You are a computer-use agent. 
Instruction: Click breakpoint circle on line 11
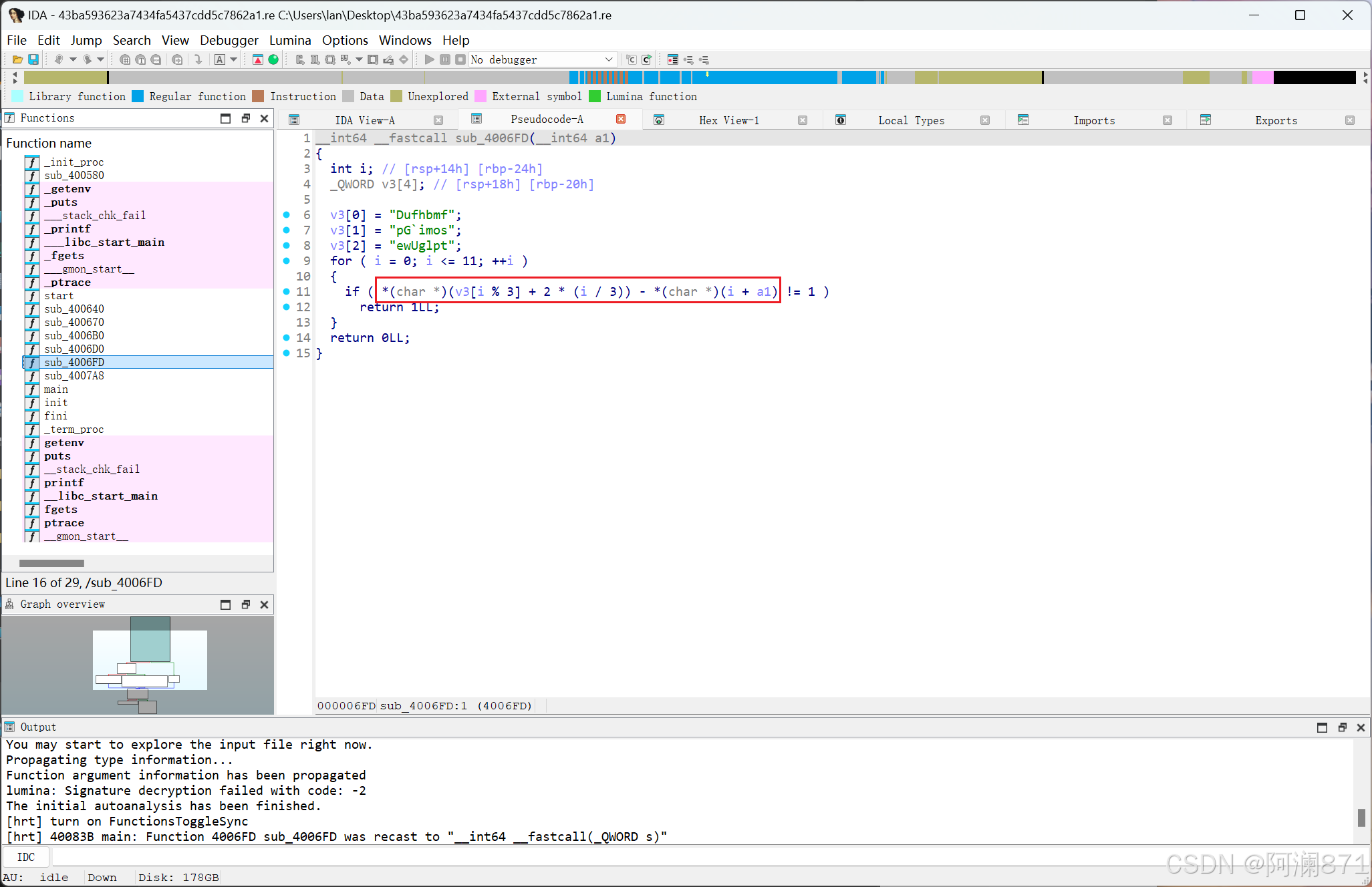click(x=286, y=291)
